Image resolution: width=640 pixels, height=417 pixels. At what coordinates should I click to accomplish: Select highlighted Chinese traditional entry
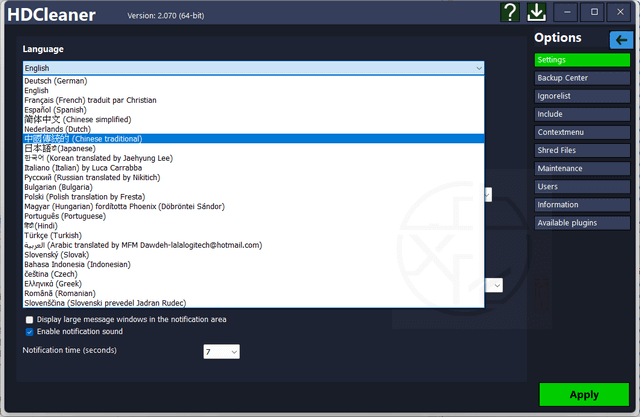click(x=253, y=139)
